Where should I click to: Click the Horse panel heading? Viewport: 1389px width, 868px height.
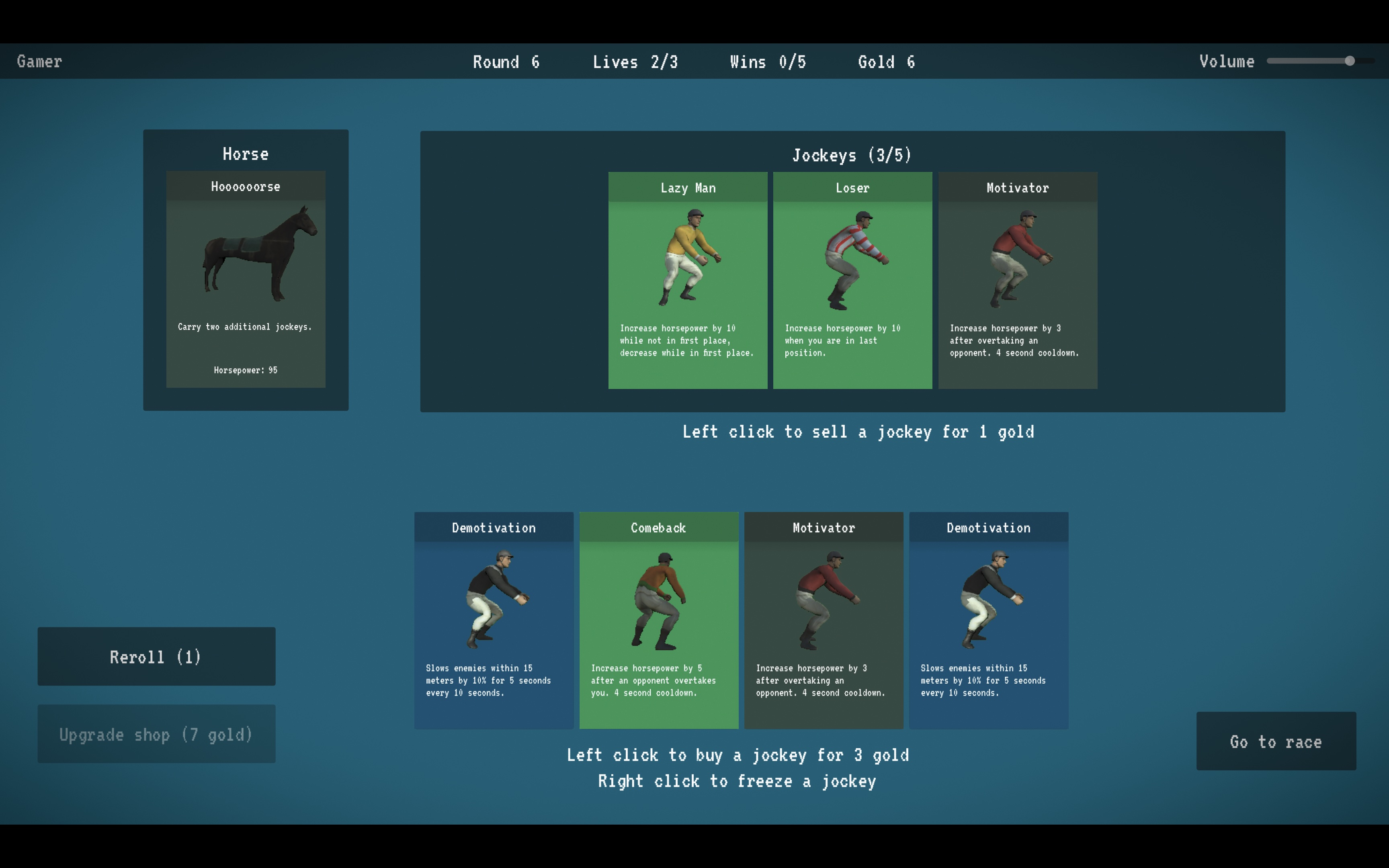click(x=246, y=154)
